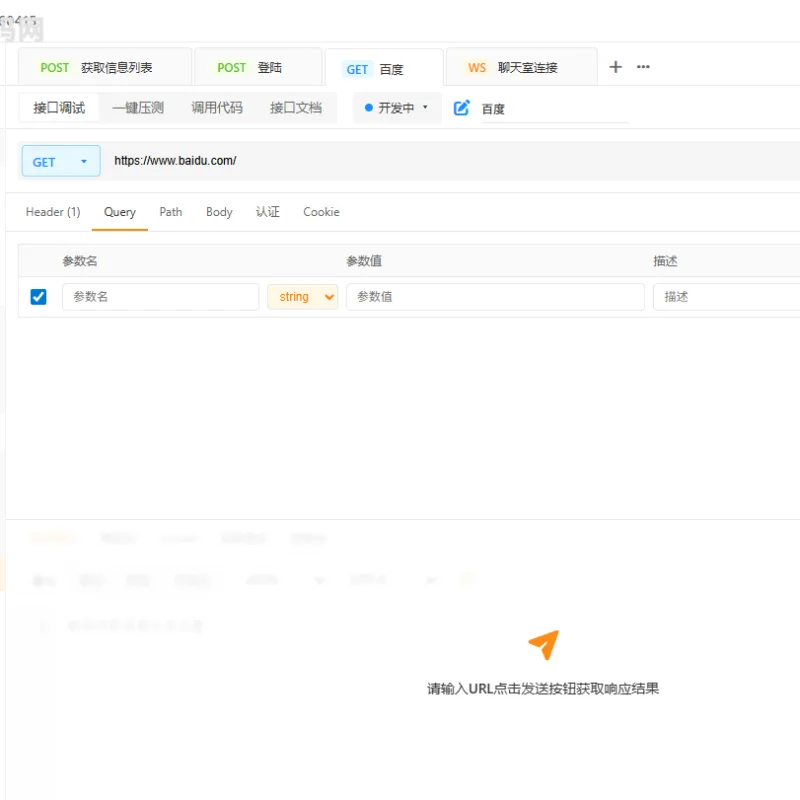Switch to Header (1) tab
Viewport: 800px width, 800px height.
coord(53,212)
